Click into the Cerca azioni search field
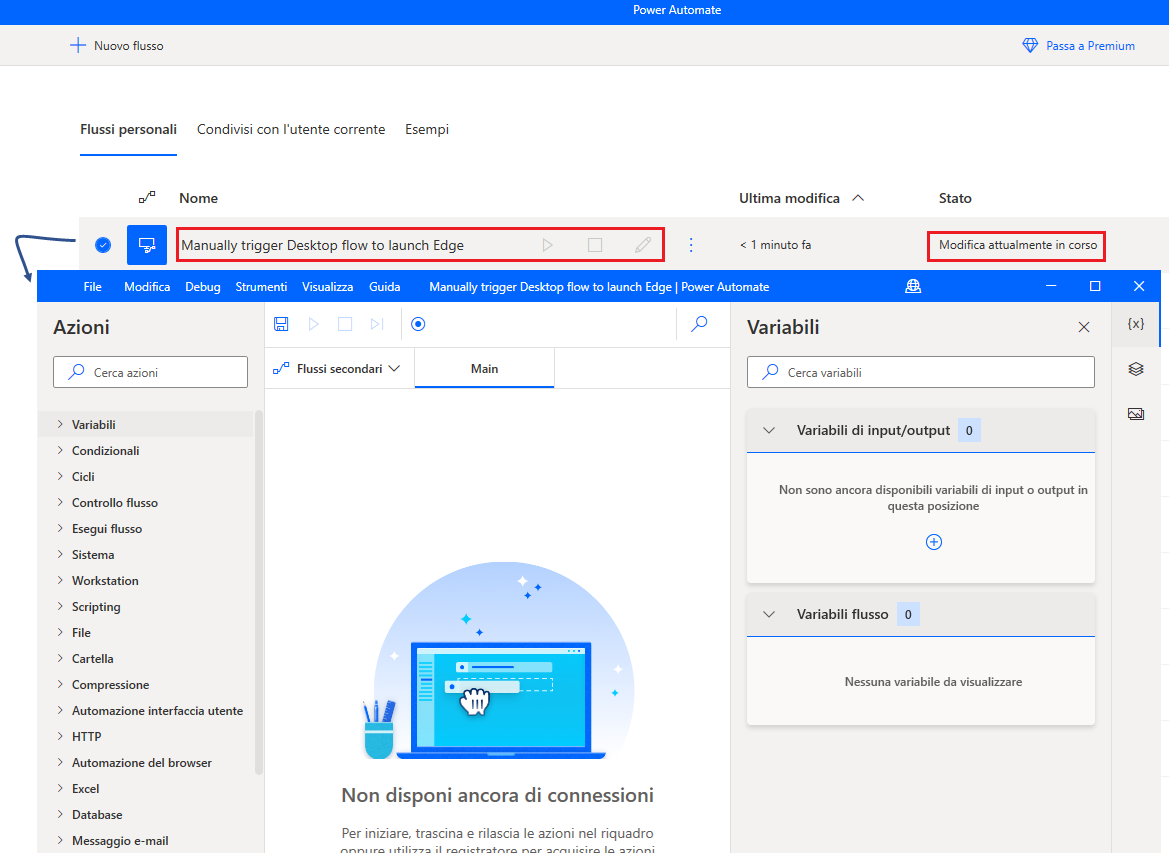Viewport: 1169px width, 853px height. coord(151,372)
